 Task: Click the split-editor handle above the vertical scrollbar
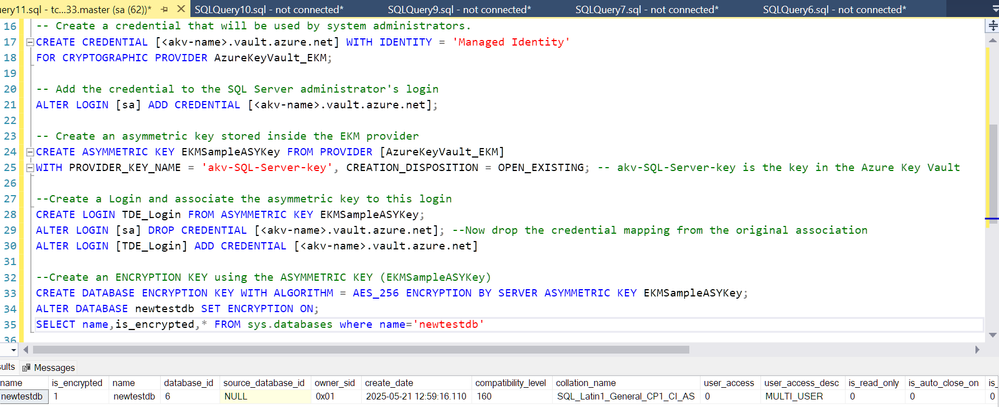click(993, 25)
